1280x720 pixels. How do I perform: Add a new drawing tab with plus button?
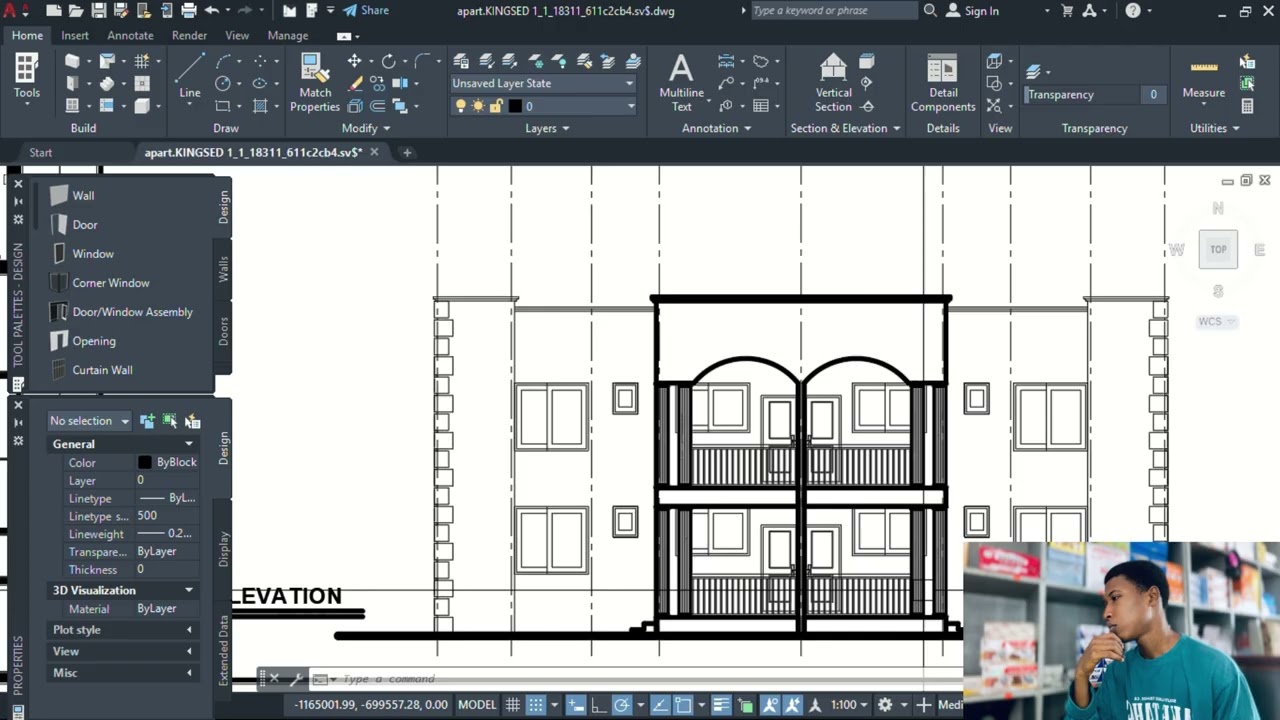click(x=407, y=152)
